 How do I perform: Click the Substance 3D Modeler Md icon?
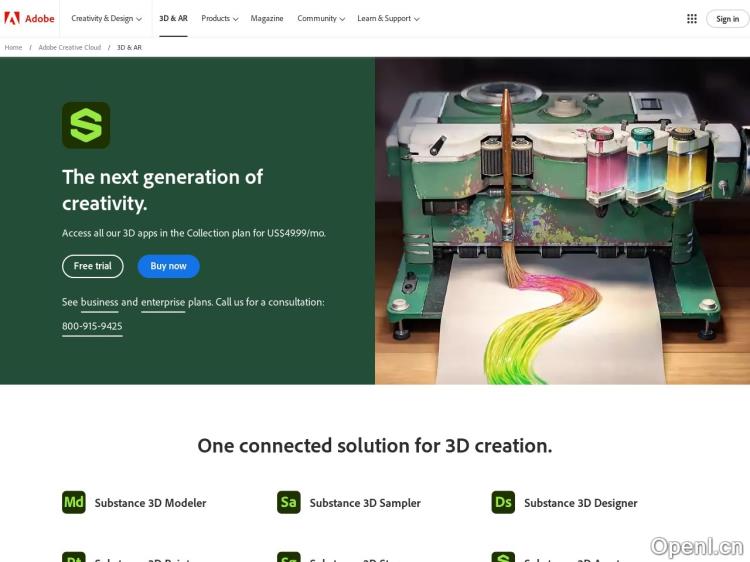(74, 502)
